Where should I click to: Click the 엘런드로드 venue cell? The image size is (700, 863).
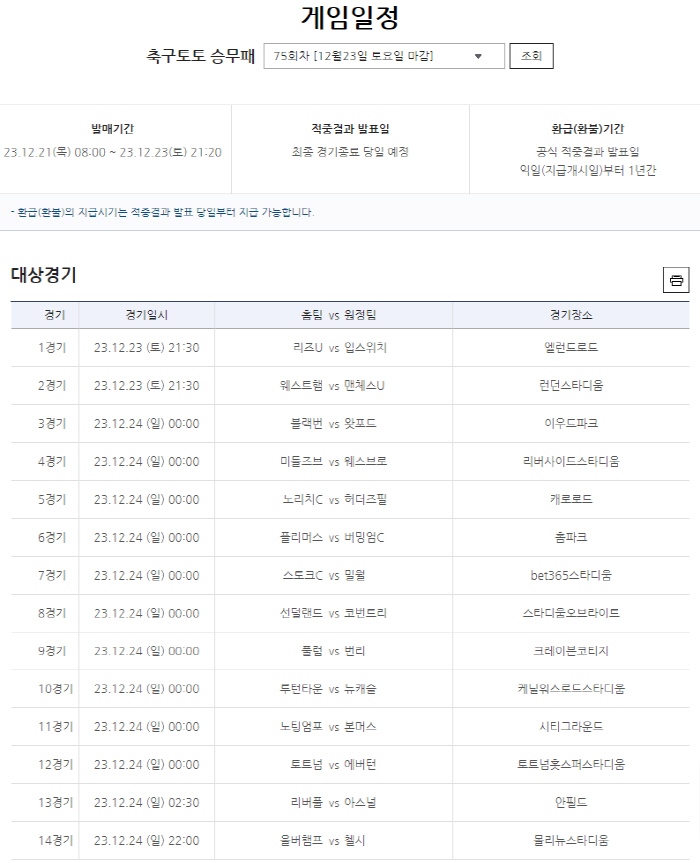(x=571, y=348)
